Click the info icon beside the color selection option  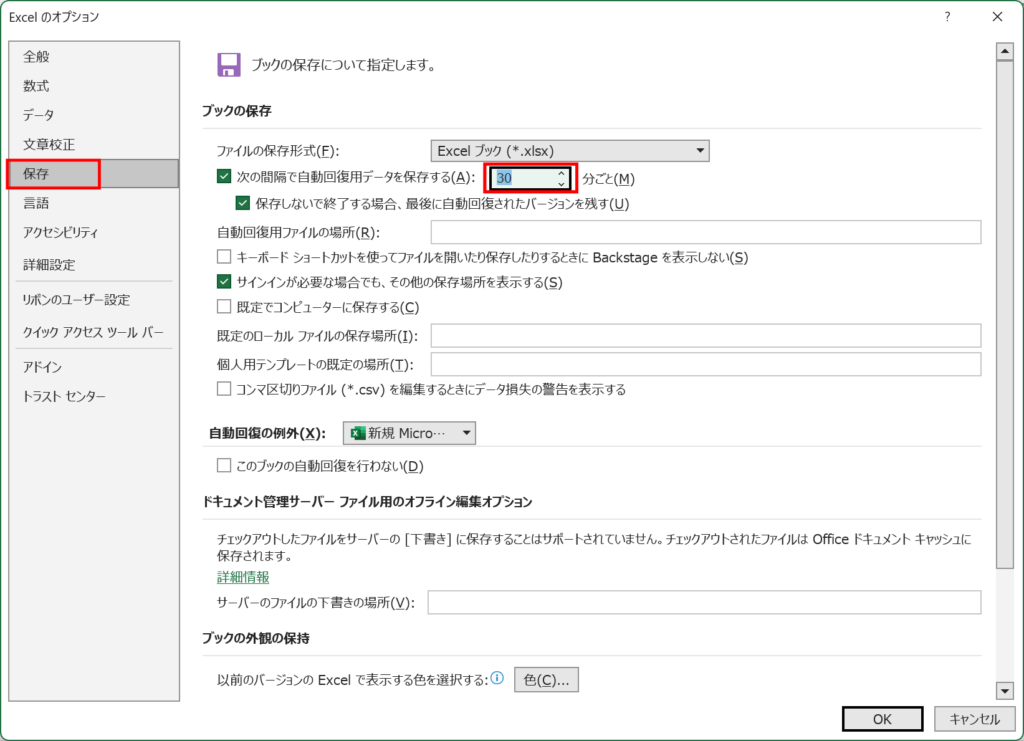click(x=498, y=679)
